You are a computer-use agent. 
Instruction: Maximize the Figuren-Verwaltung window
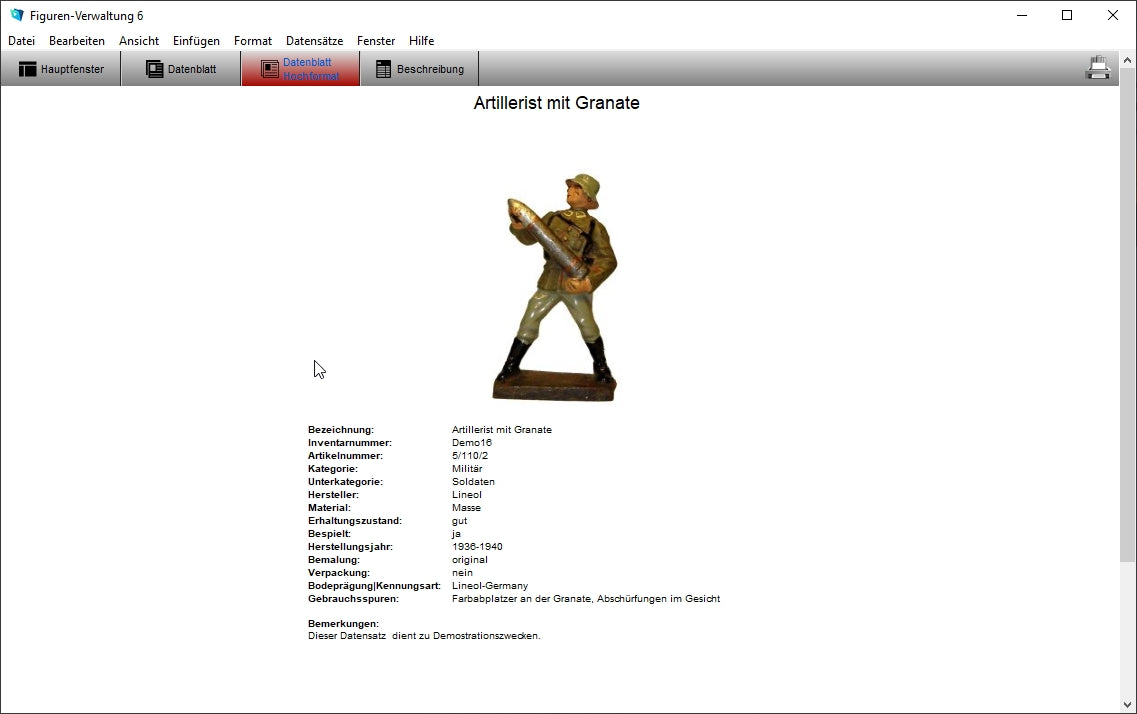click(x=1067, y=15)
